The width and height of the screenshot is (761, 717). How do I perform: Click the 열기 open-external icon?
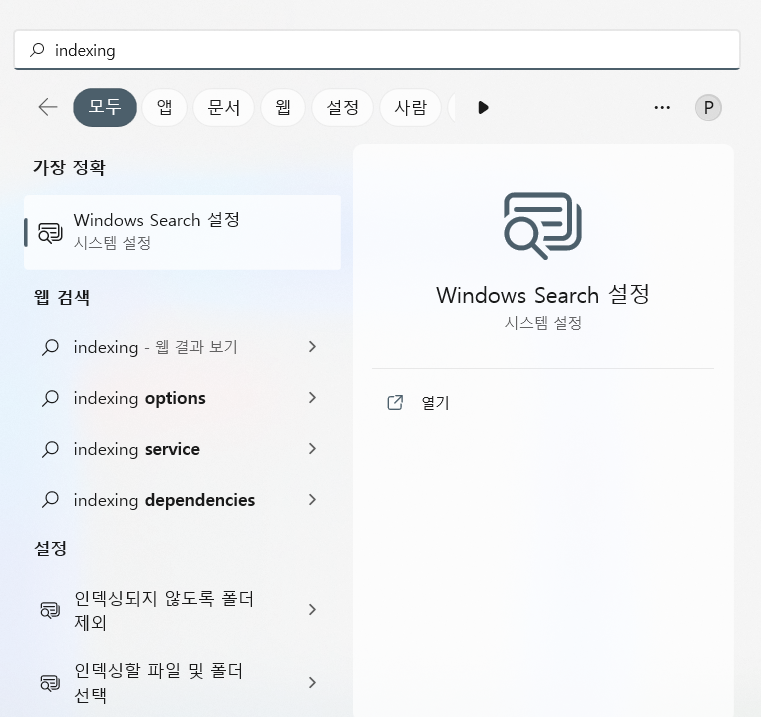395,402
